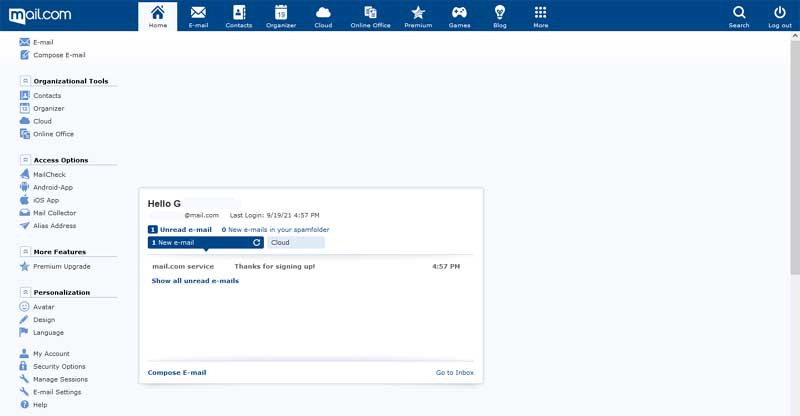Image resolution: width=800 pixels, height=416 pixels.
Task: Click the Go to Inbox link
Action: 454,372
